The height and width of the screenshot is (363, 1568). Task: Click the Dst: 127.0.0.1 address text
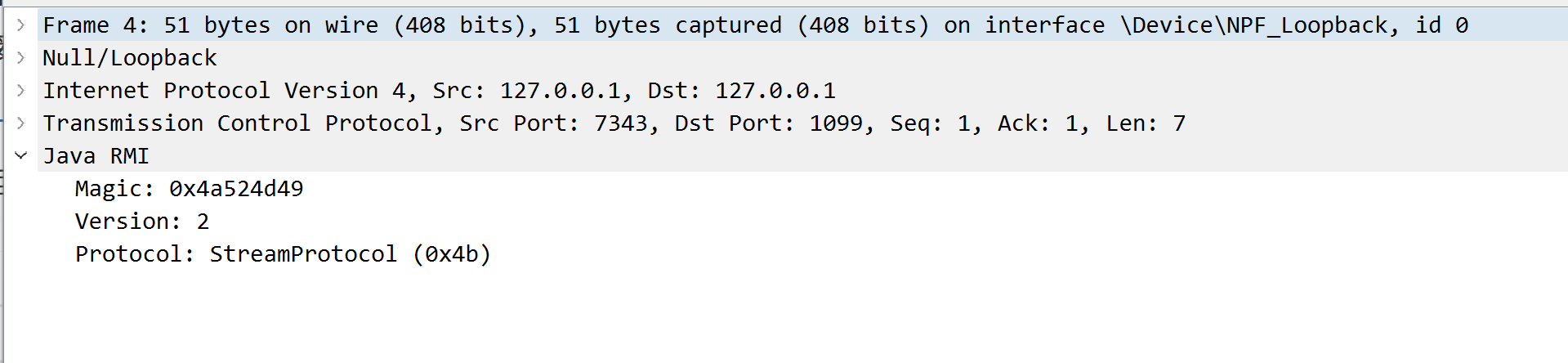click(742, 91)
